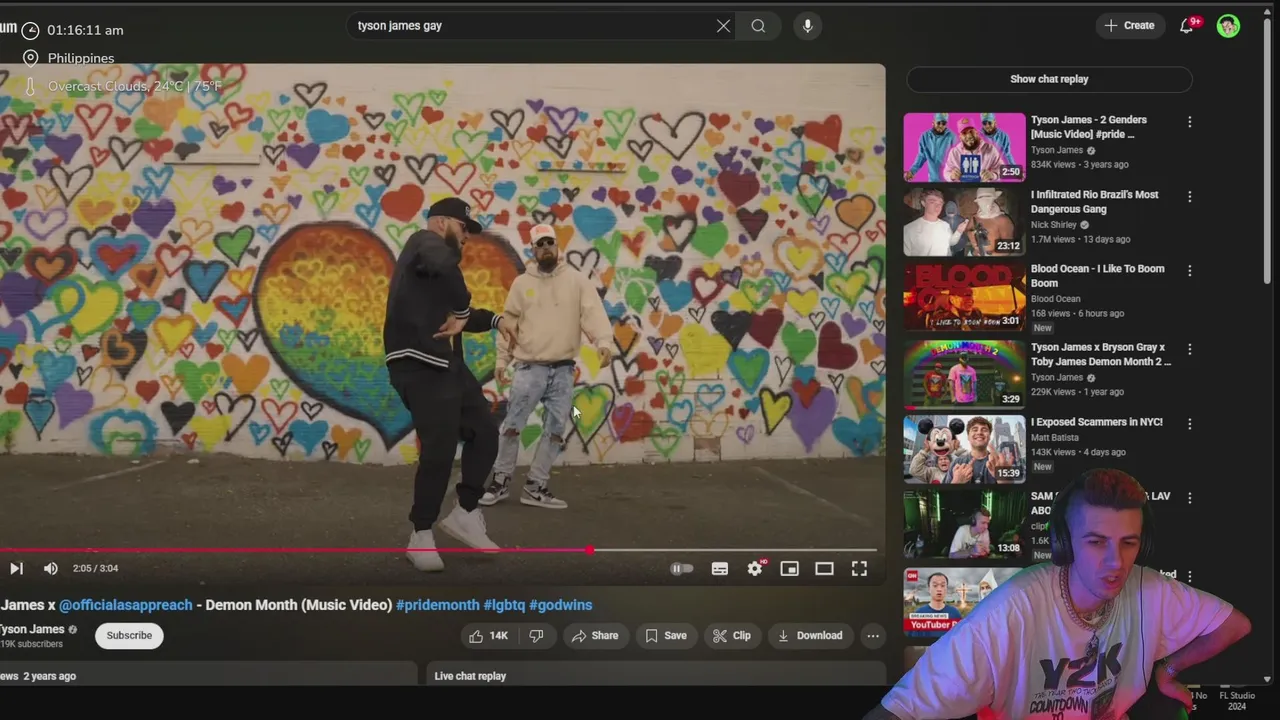Click 'Nick Shirley' channel name
Image resolution: width=1280 pixels, height=720 pixels.
1053,225
